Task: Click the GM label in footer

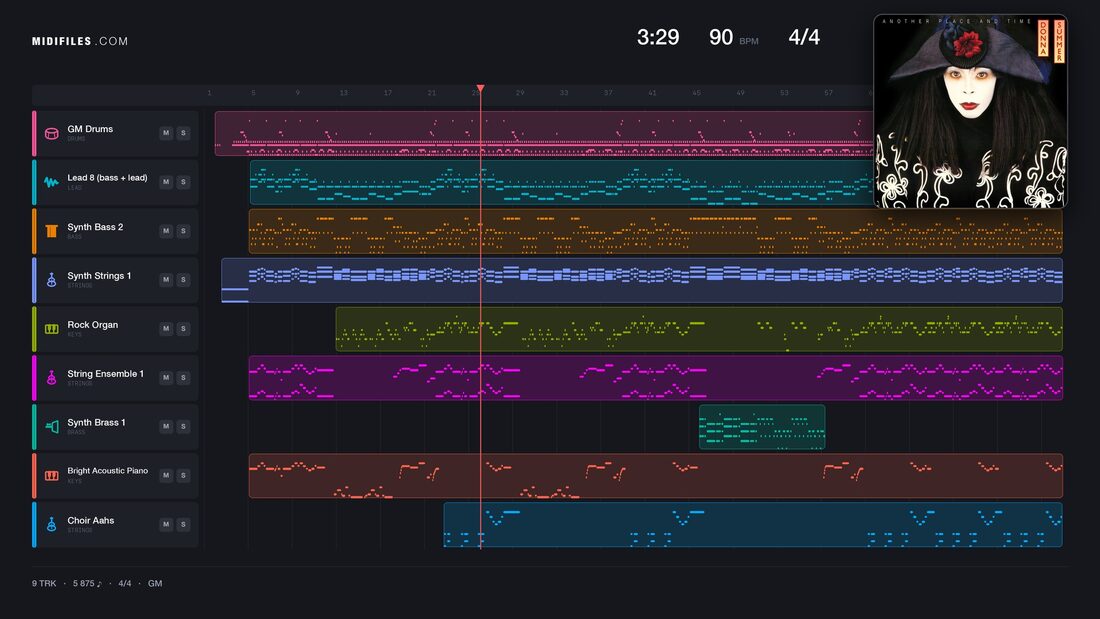Action: pyautogui.click(x=155, y=583)
